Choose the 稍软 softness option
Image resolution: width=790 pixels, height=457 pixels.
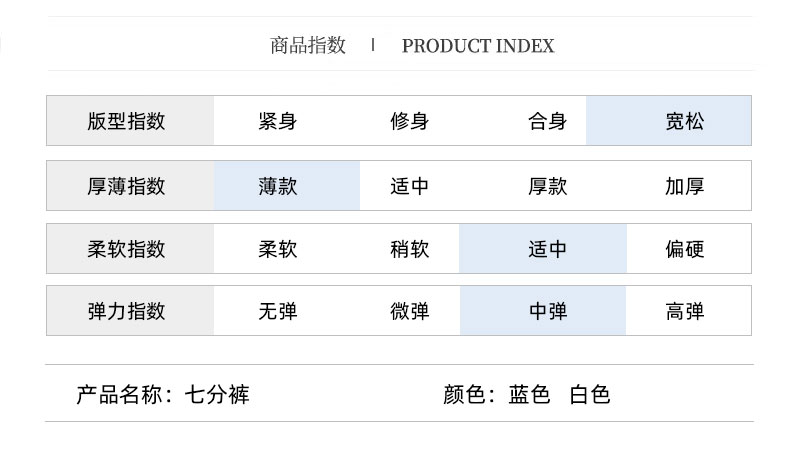[409, 249]
